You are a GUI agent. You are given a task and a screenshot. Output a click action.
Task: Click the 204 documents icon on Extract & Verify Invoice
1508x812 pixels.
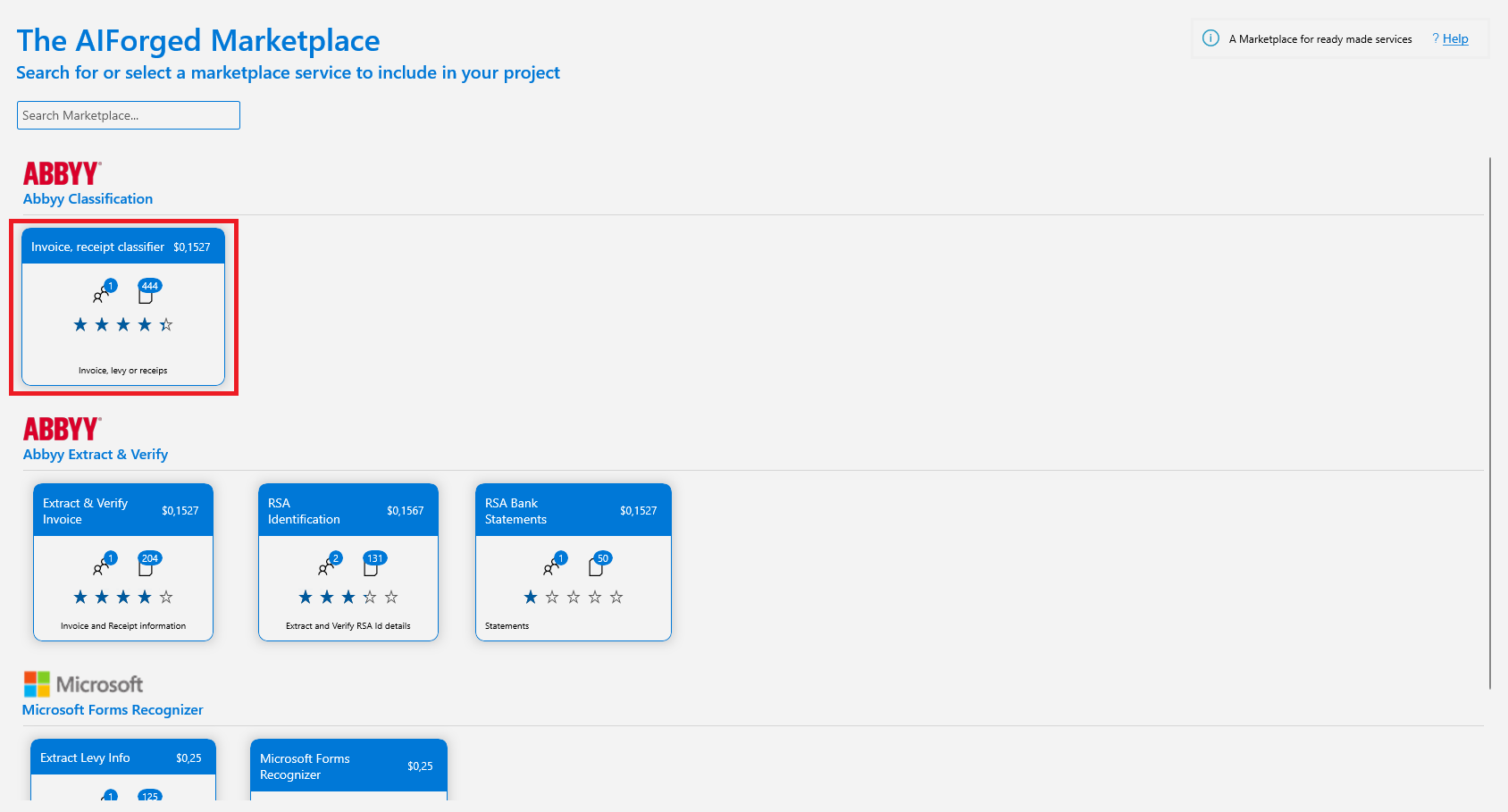pos(148,565)
